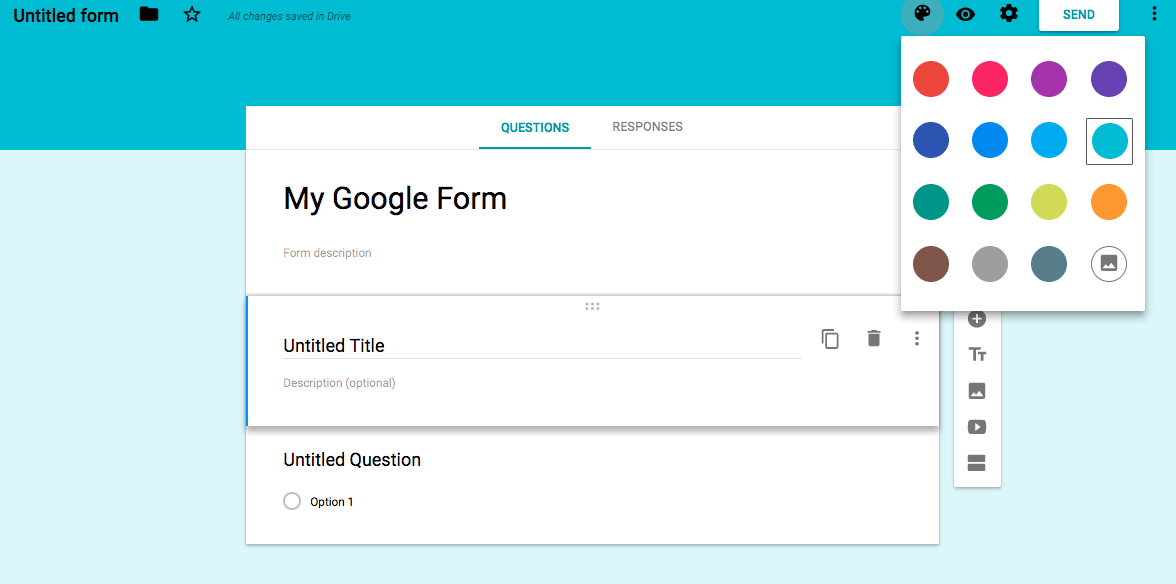The height and width of the screenshot is (584, 1176).
Task: Duplicate the Untitled Title block
Action: pos(830,338)
